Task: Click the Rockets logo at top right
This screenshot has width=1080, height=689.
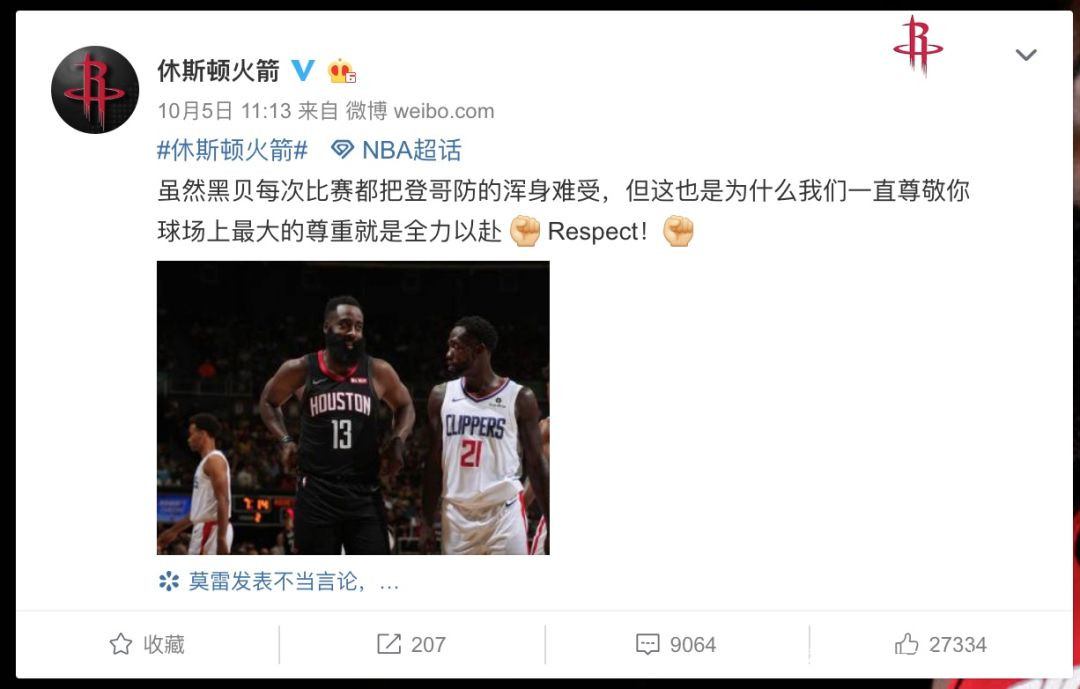Action: click(917, 45)
